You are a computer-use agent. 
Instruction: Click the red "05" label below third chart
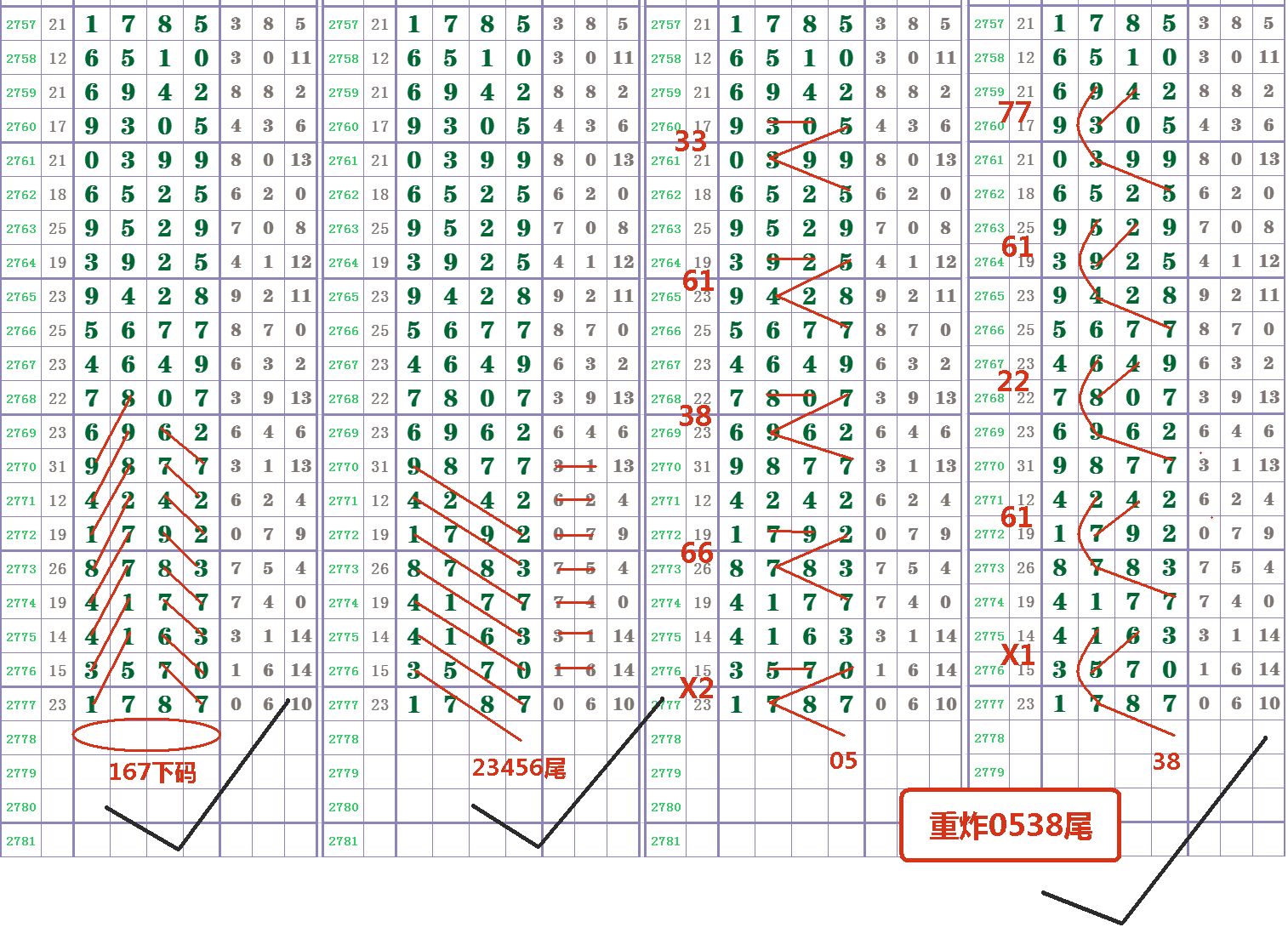[x=843, y=760]
